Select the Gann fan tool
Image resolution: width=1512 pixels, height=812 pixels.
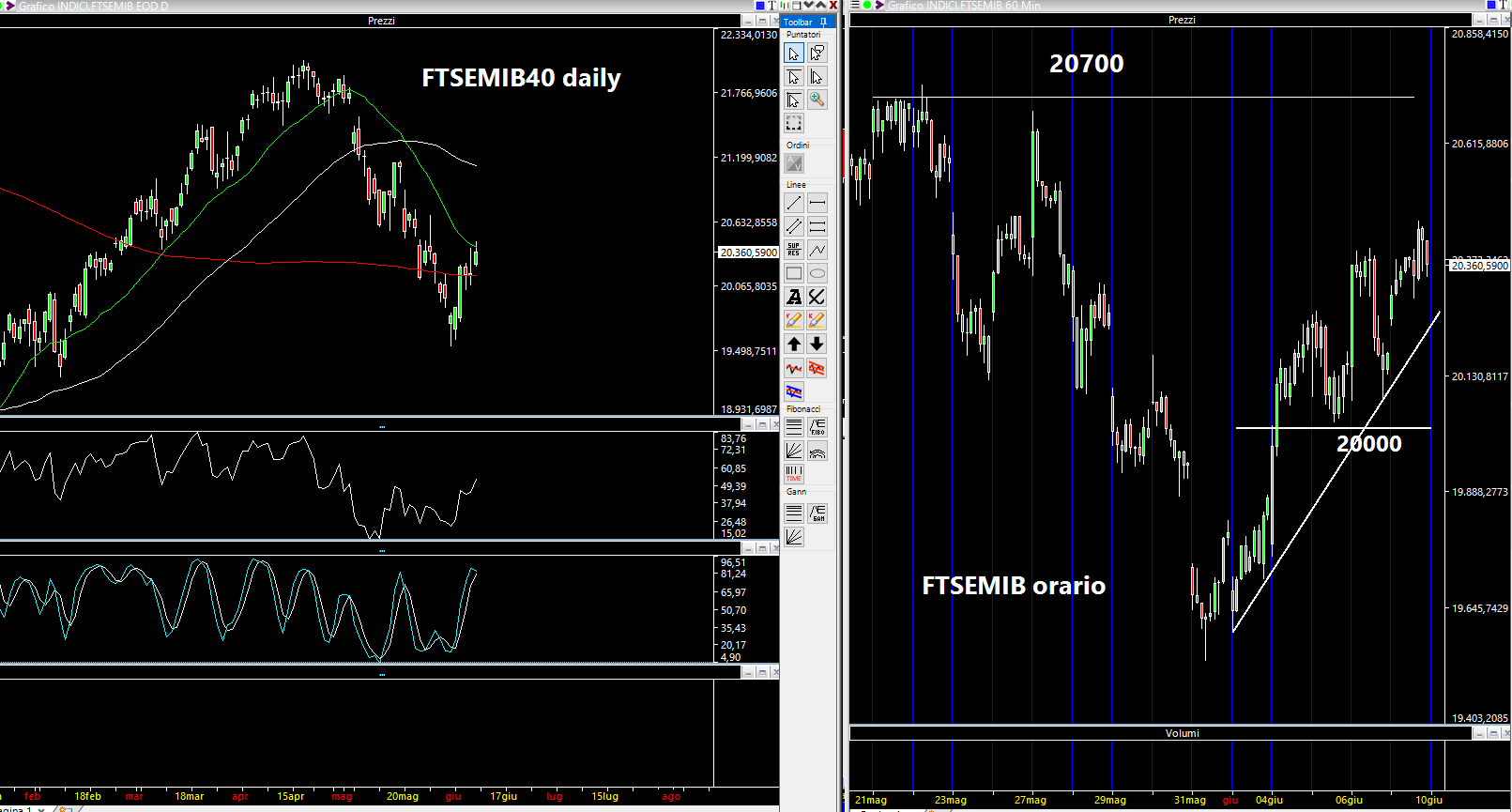coord(794,537)
